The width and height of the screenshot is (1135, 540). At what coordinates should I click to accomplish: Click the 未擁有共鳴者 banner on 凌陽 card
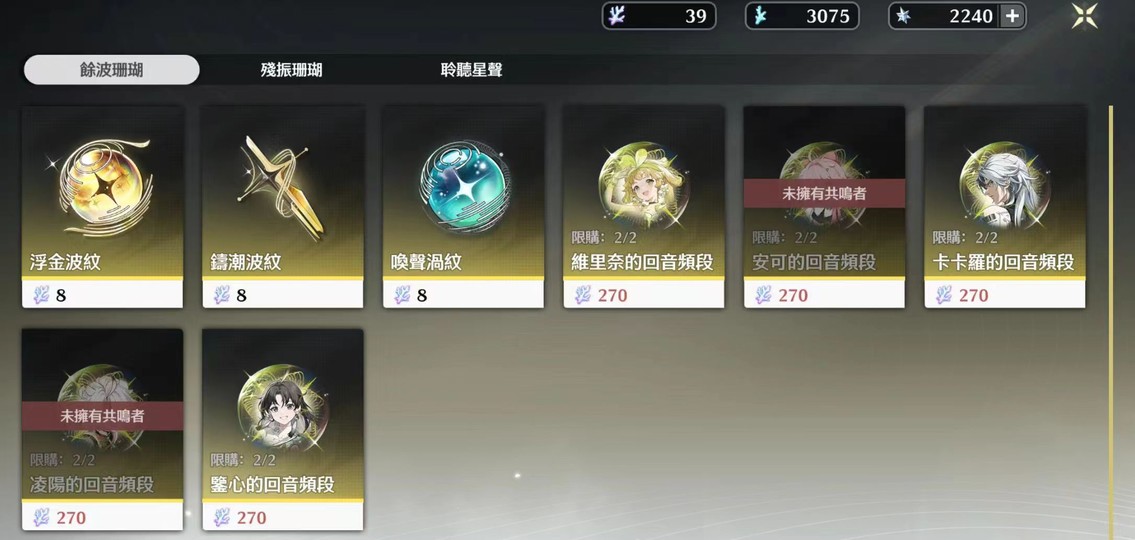click(x=101, y=416)
